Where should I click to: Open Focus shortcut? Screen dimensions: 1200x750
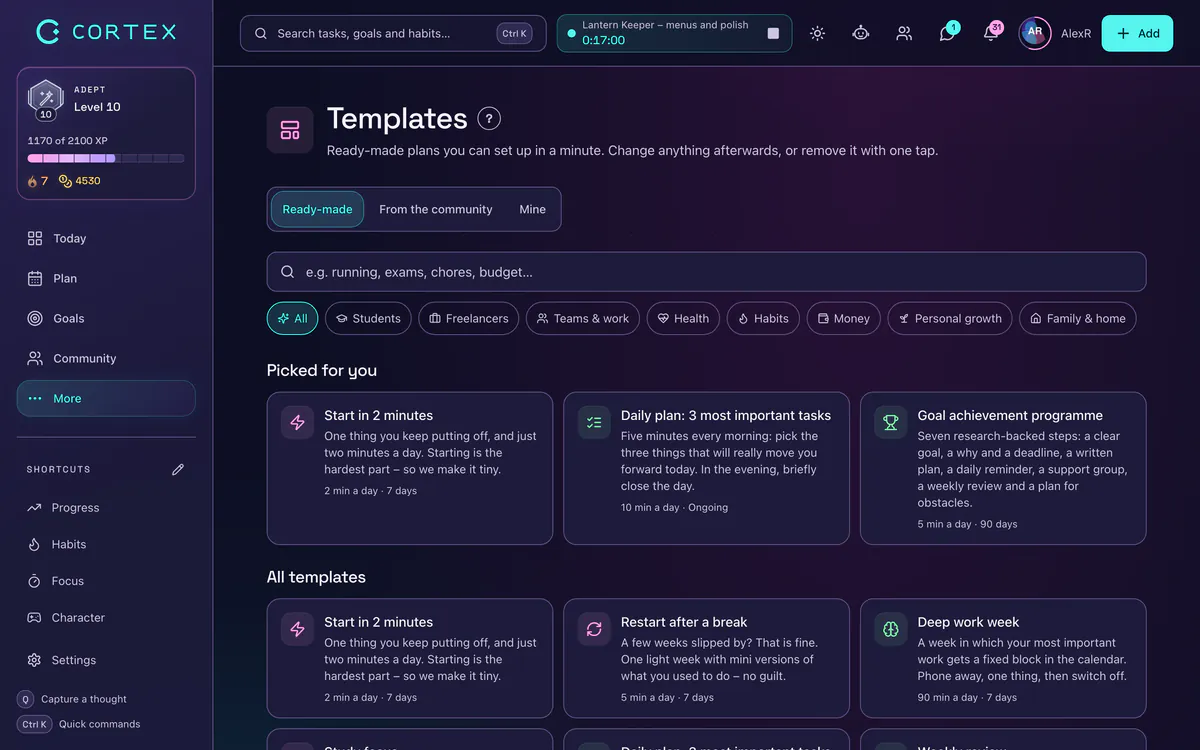point(106,581)
